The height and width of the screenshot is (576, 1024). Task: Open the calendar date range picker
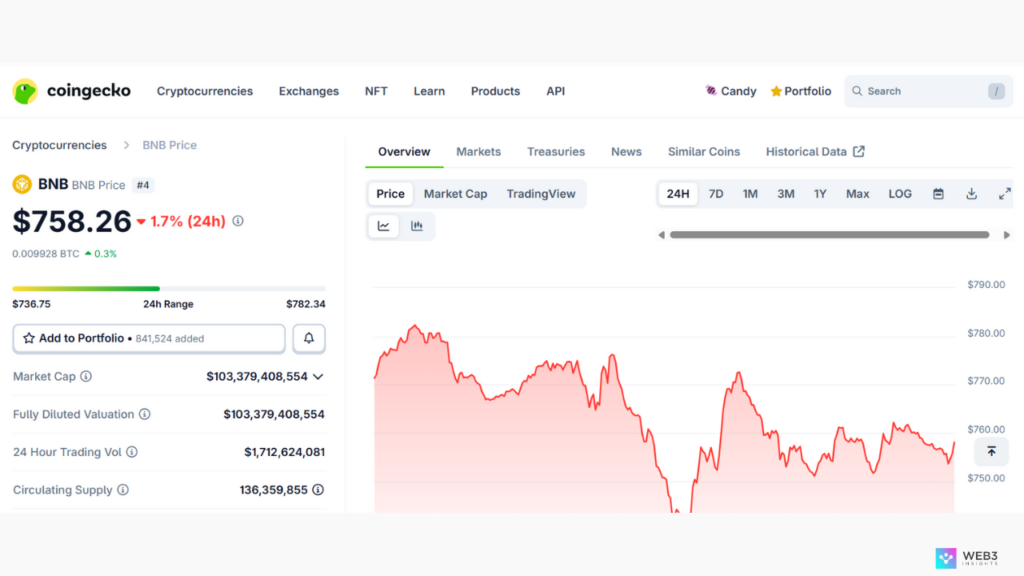(938, 194)
